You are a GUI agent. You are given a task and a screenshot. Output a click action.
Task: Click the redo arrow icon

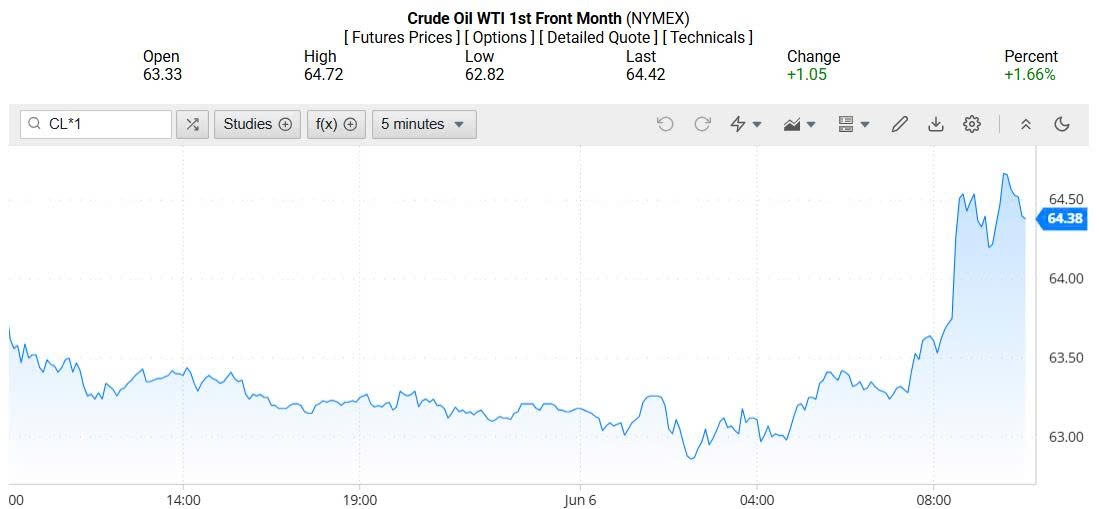[x=702, y=124]
